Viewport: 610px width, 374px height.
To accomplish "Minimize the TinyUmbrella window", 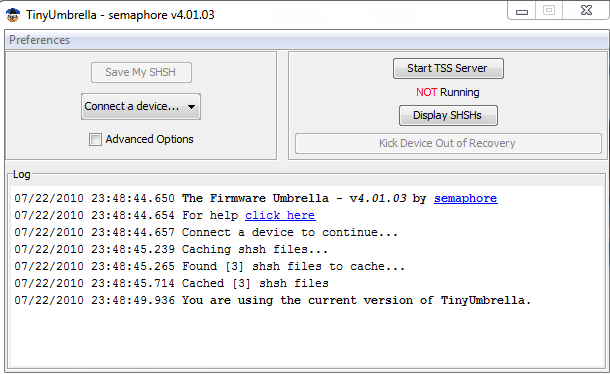I will click(x=522, y=11).
